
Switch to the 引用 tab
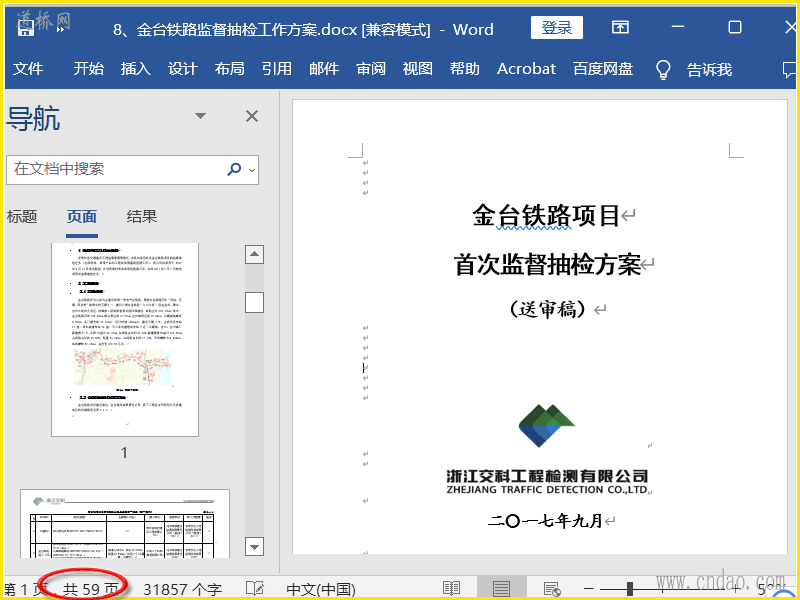(x=277, y=69)
